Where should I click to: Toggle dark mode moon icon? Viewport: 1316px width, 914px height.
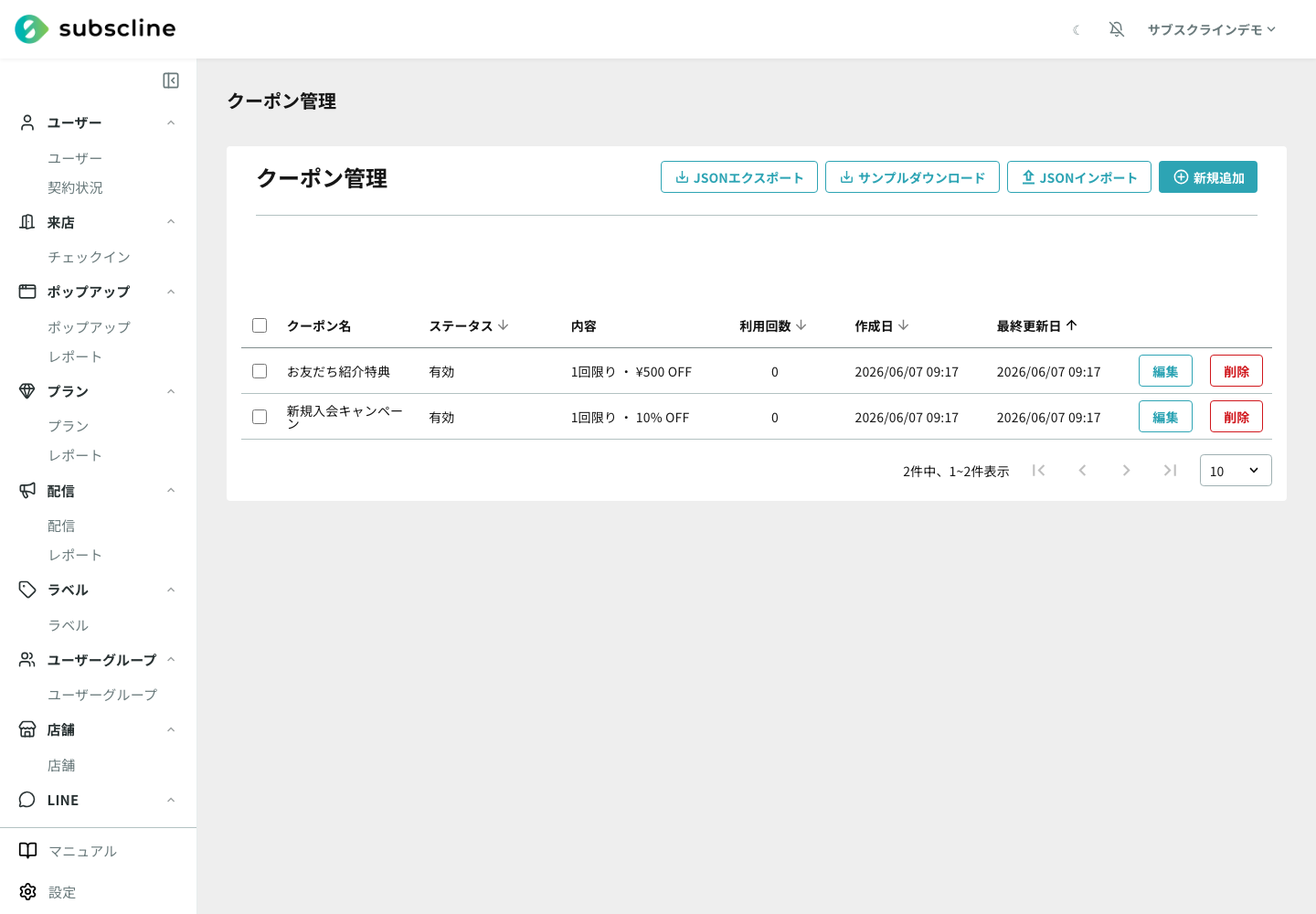pos(1077,30)
